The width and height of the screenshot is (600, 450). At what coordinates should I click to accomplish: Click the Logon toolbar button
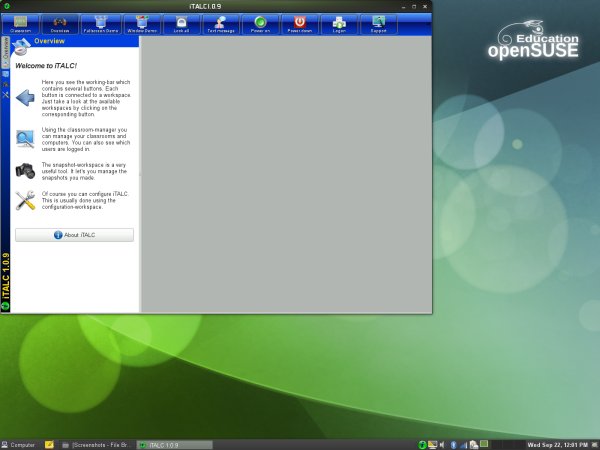click(339, 24)
